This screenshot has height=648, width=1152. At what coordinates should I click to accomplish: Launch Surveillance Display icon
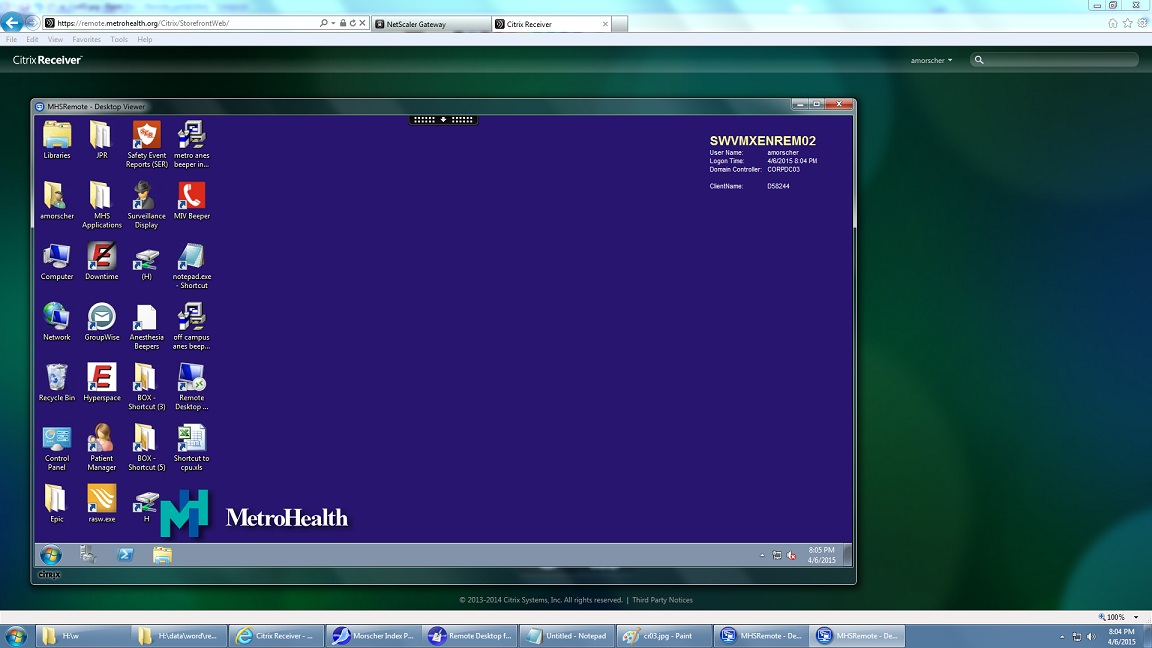[146, 205]
